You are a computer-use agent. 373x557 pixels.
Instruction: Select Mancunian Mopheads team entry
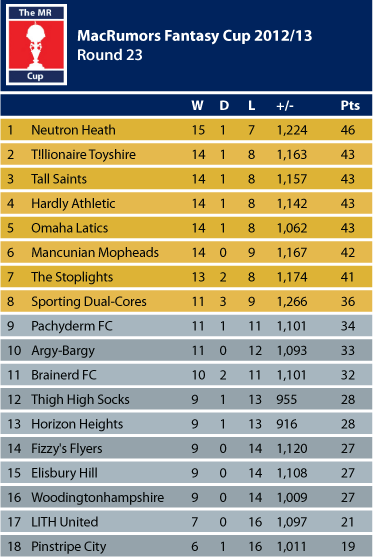(95, 253)
